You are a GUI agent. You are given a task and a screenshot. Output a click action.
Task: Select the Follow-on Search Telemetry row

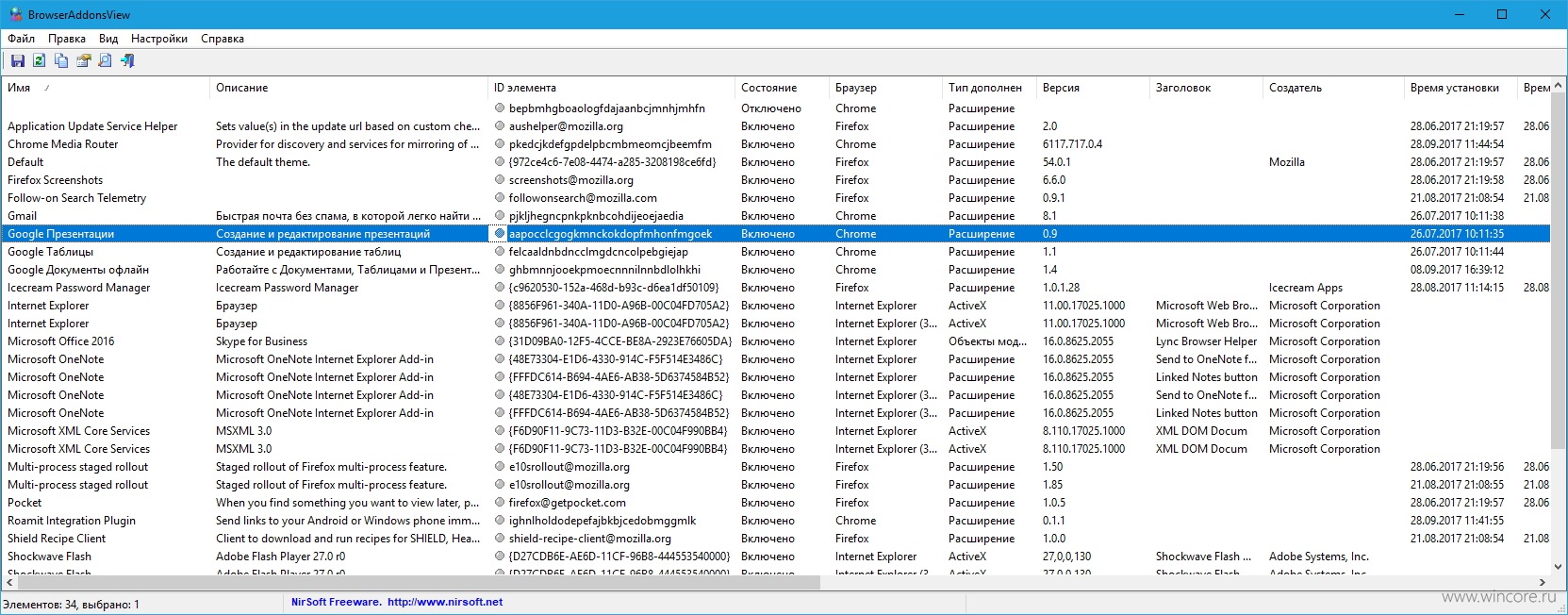pos(776,198)
